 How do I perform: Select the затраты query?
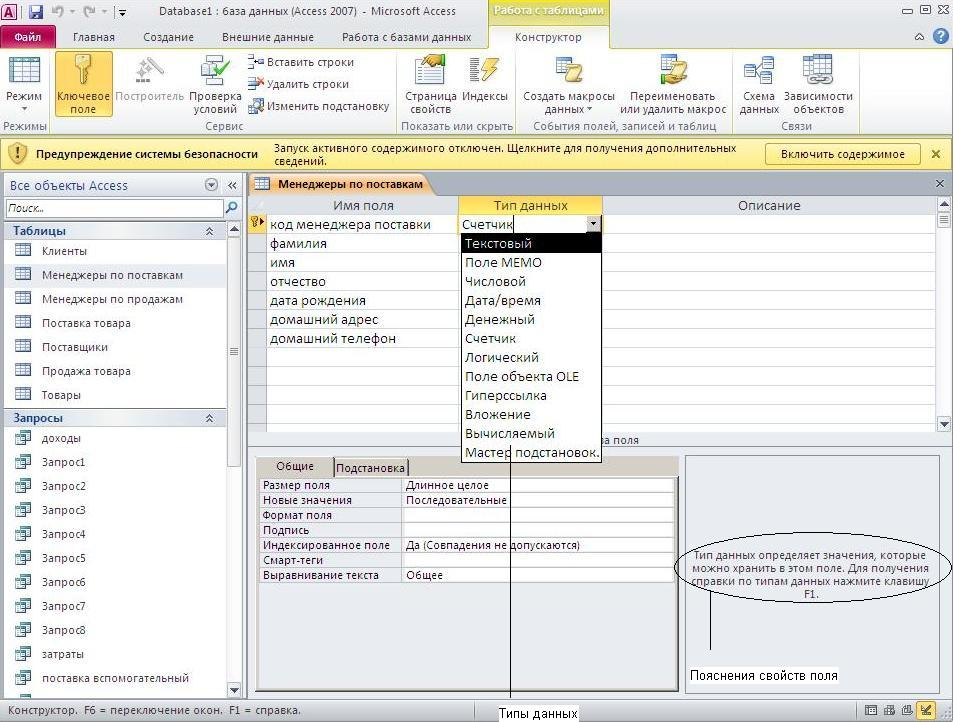pyautogui.click(x=63, y=654)
